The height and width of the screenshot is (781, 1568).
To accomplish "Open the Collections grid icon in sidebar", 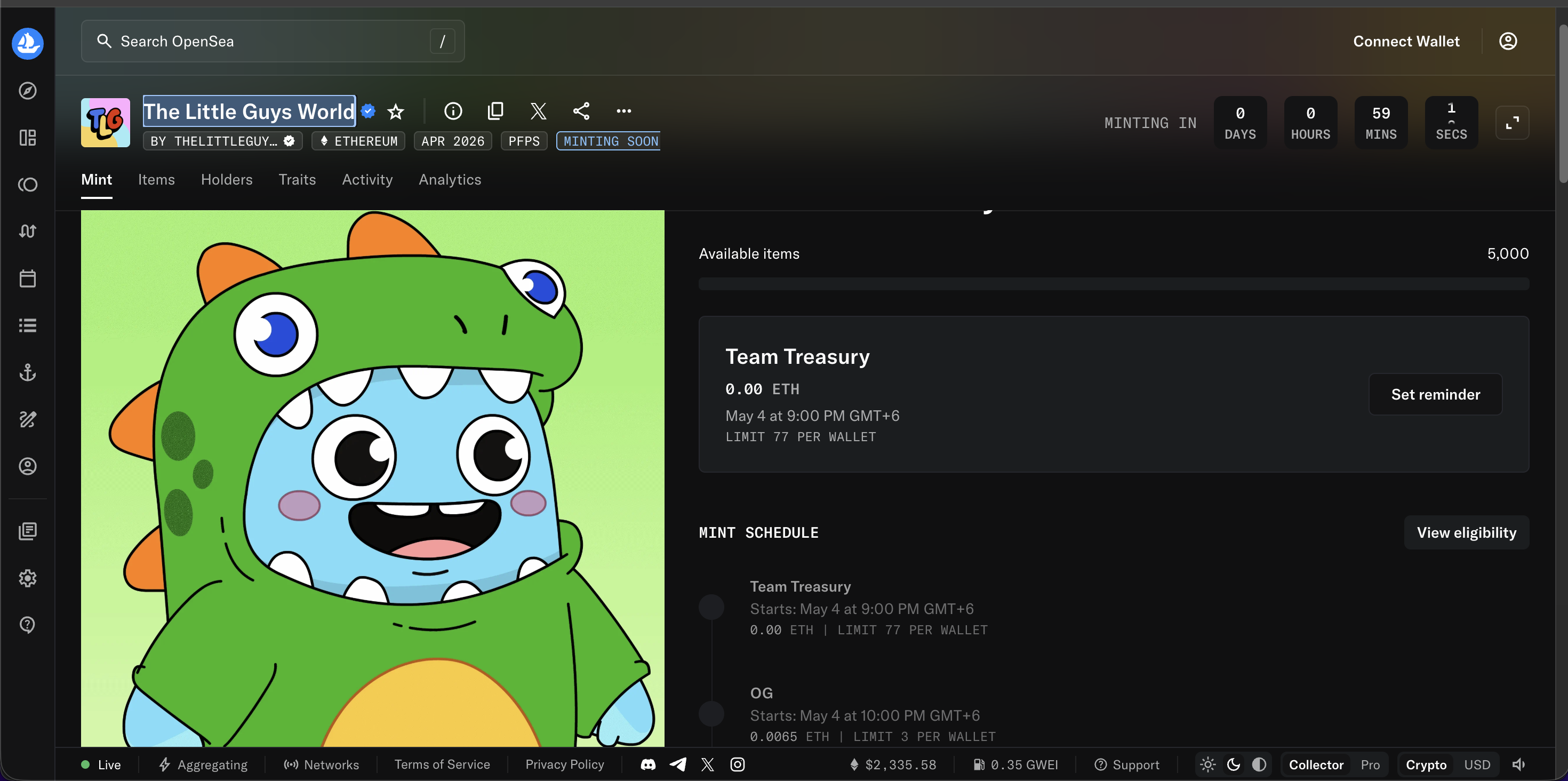I will 27,138.
